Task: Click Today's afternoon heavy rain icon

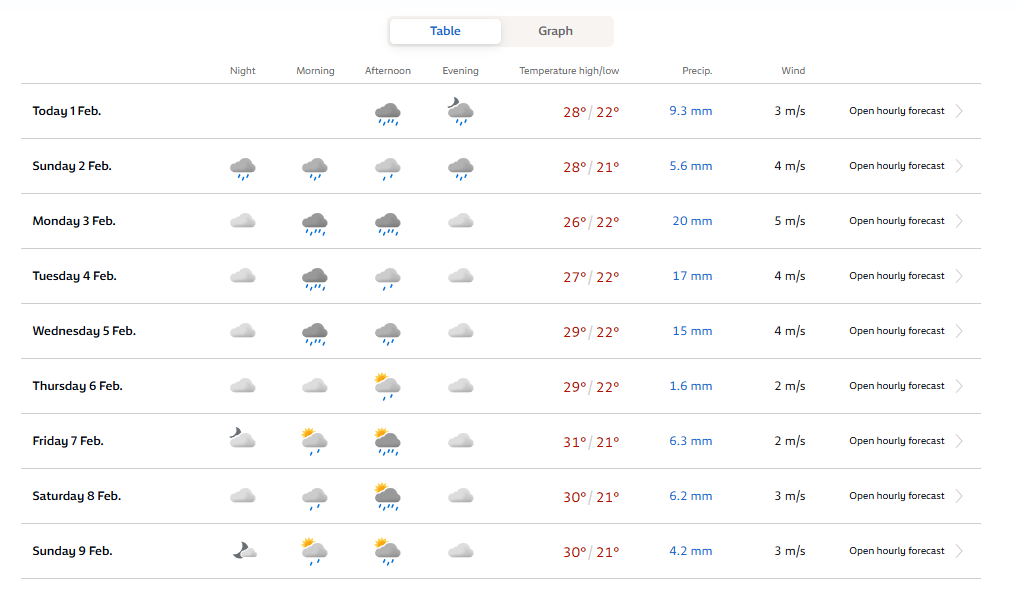Action: 387,113
